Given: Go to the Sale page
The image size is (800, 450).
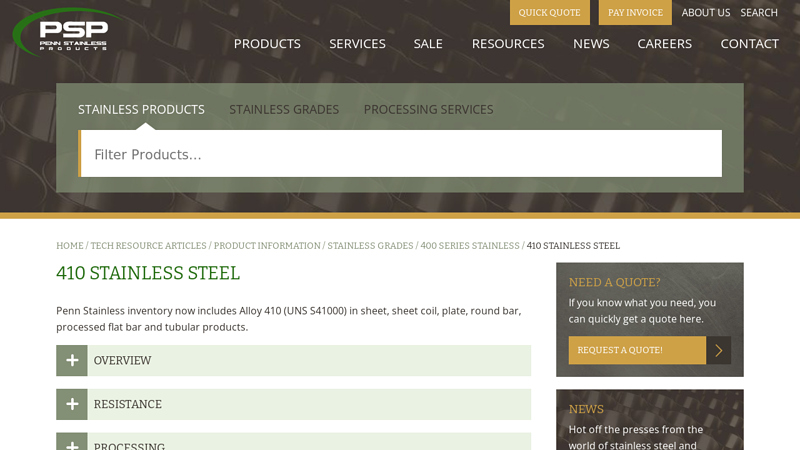Looking at the screenshot, I should point(428,44).
